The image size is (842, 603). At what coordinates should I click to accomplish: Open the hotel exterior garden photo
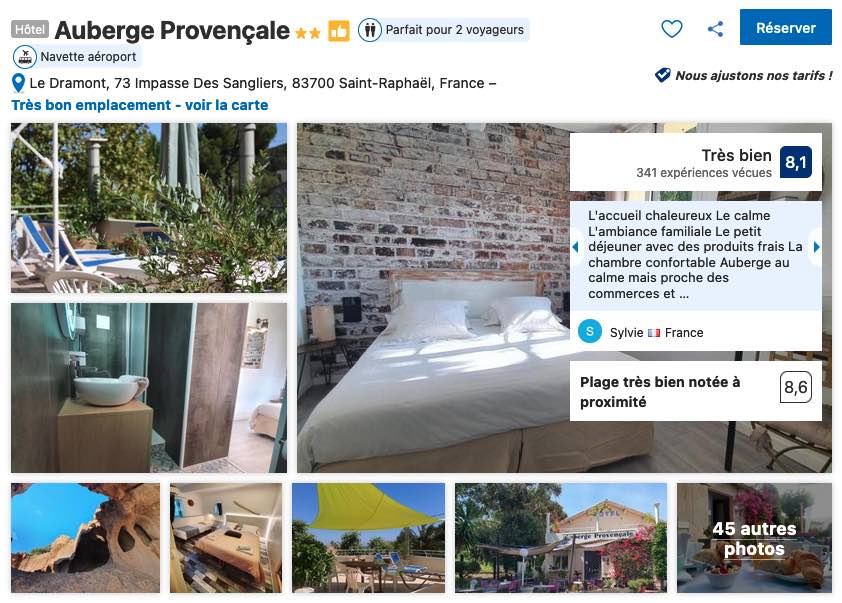561,537
